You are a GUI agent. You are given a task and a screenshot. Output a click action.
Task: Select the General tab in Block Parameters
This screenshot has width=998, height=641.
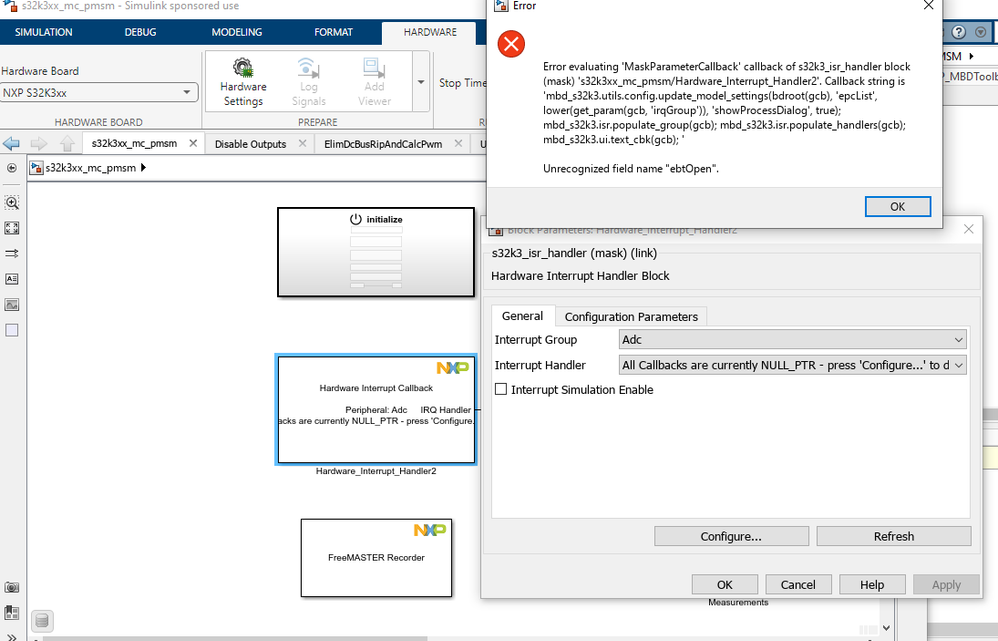pyautogui.click(x=522, y=316)
